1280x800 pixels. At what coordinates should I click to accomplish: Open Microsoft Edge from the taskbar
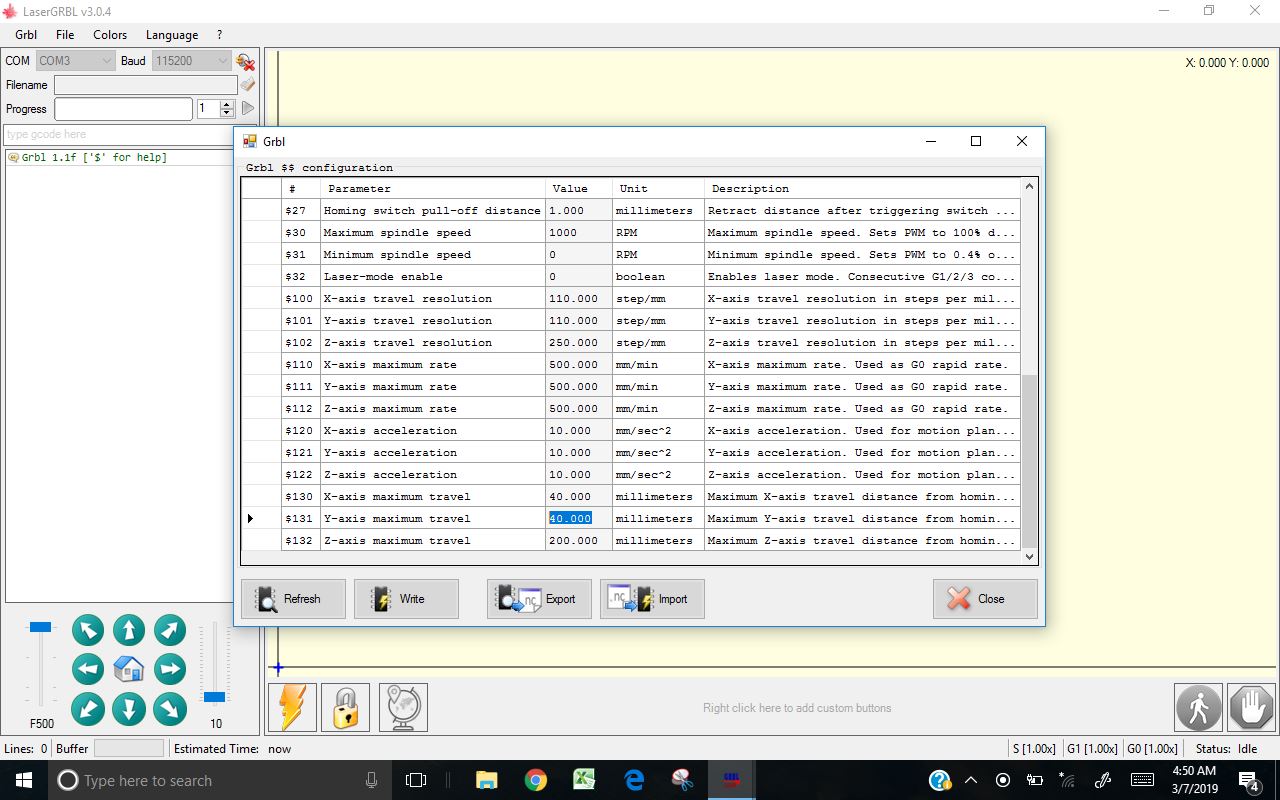click(634, 780)
